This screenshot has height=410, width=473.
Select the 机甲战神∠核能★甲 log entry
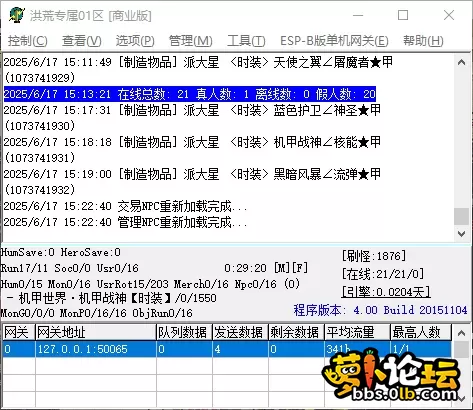pyautogui.click(x=192, y=142)
